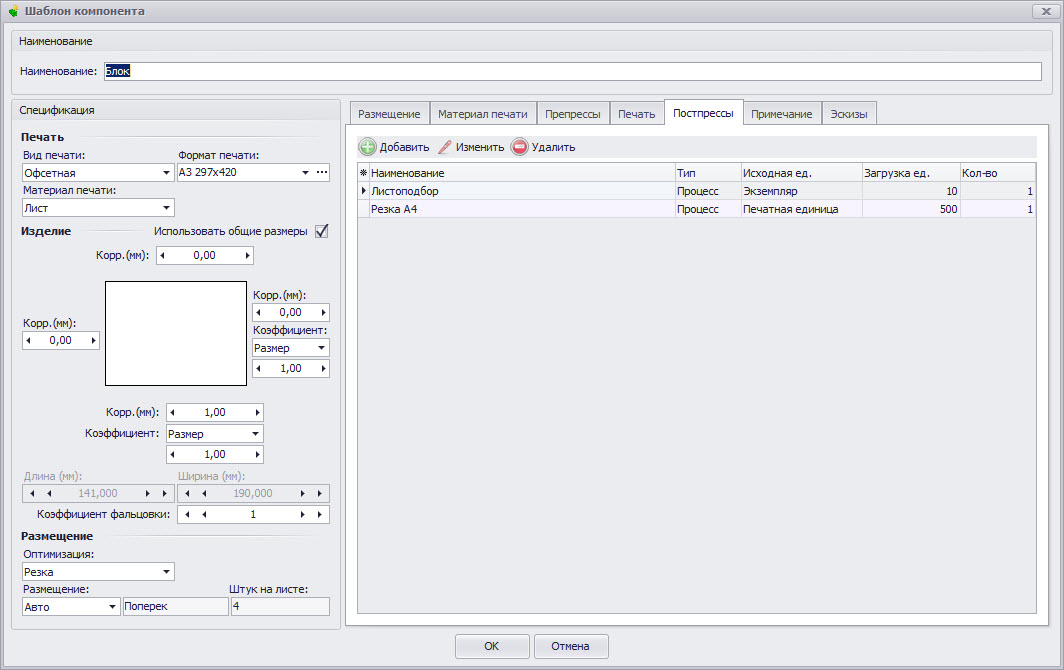The height and width of the screenshot is (670, 1064).
Task: Increase the multiplier under the lower Размер dropdown
Action: pos(257,454)
